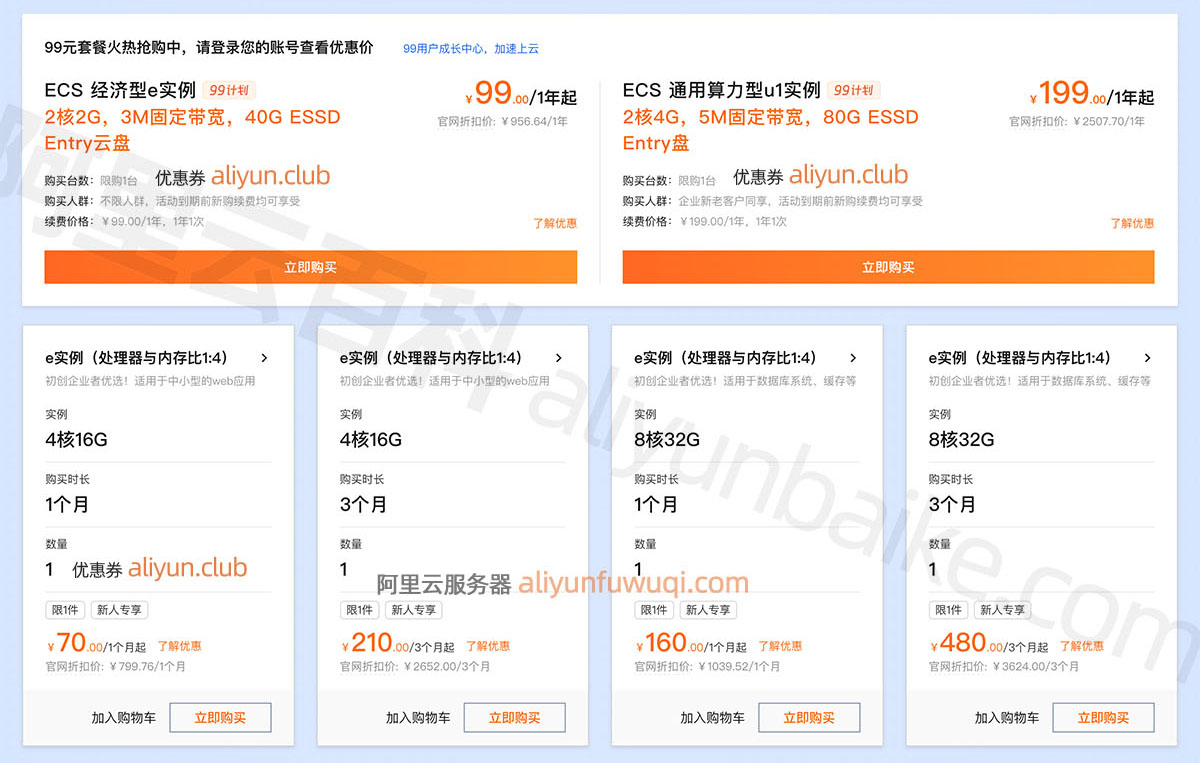This screenshot has width=1200, height=763.
Task: Click 限1件 tag on the ¥480 card
Action: (x=948, y=610)
